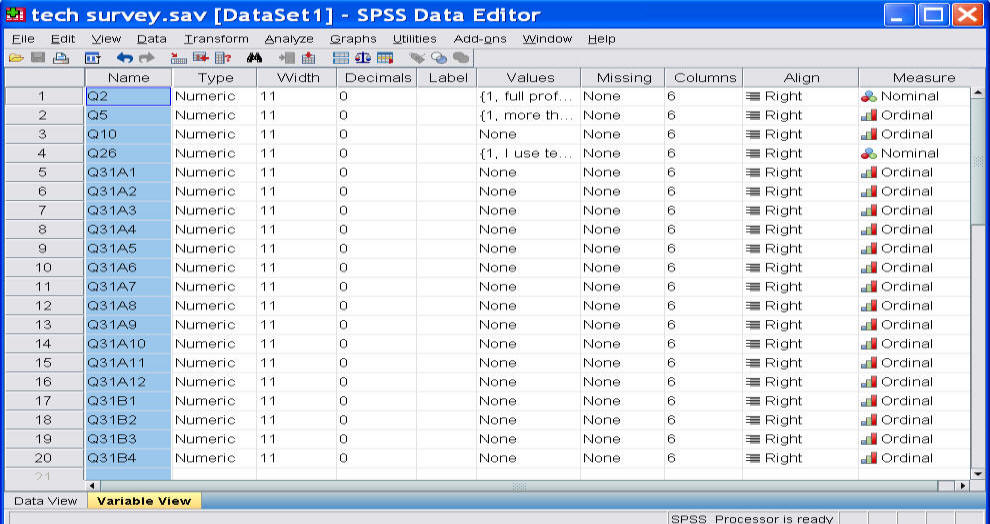Click the Open file folder icon

pyautogui.click(x=16, y=58)
